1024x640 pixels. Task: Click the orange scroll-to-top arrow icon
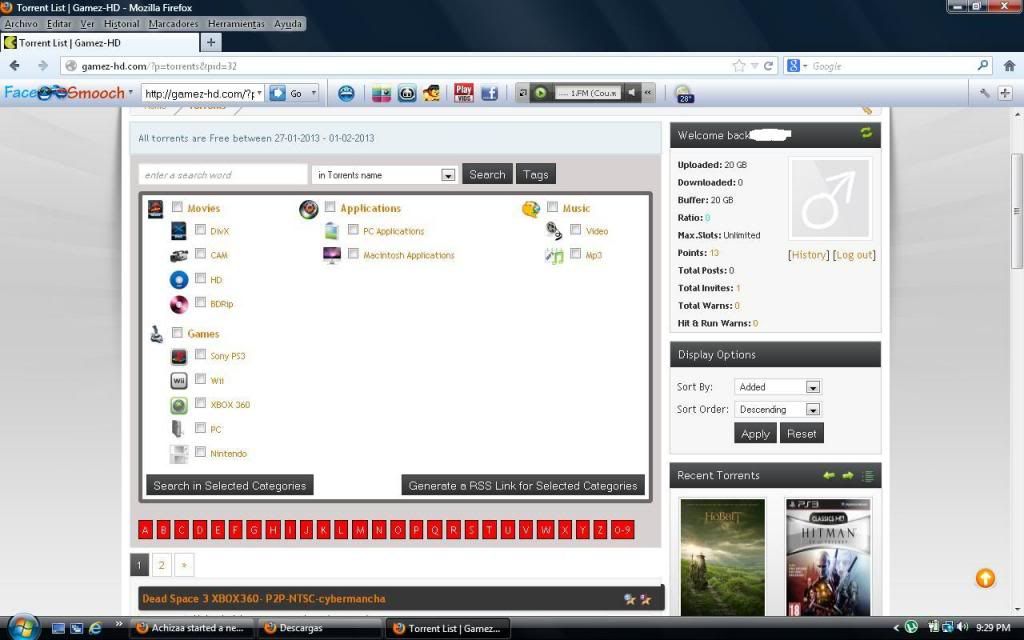(x=985, y=578)
